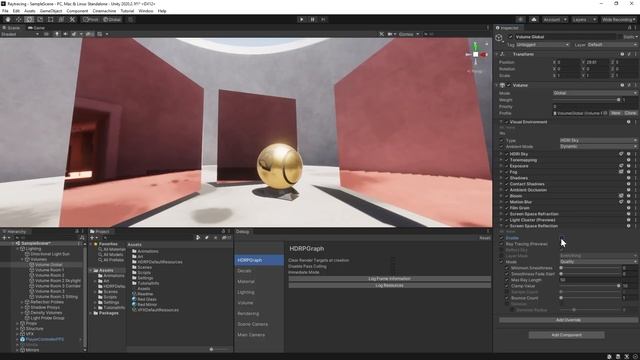Open Visual Environment Type dropdown HDRI Sky

coord(598,140)
